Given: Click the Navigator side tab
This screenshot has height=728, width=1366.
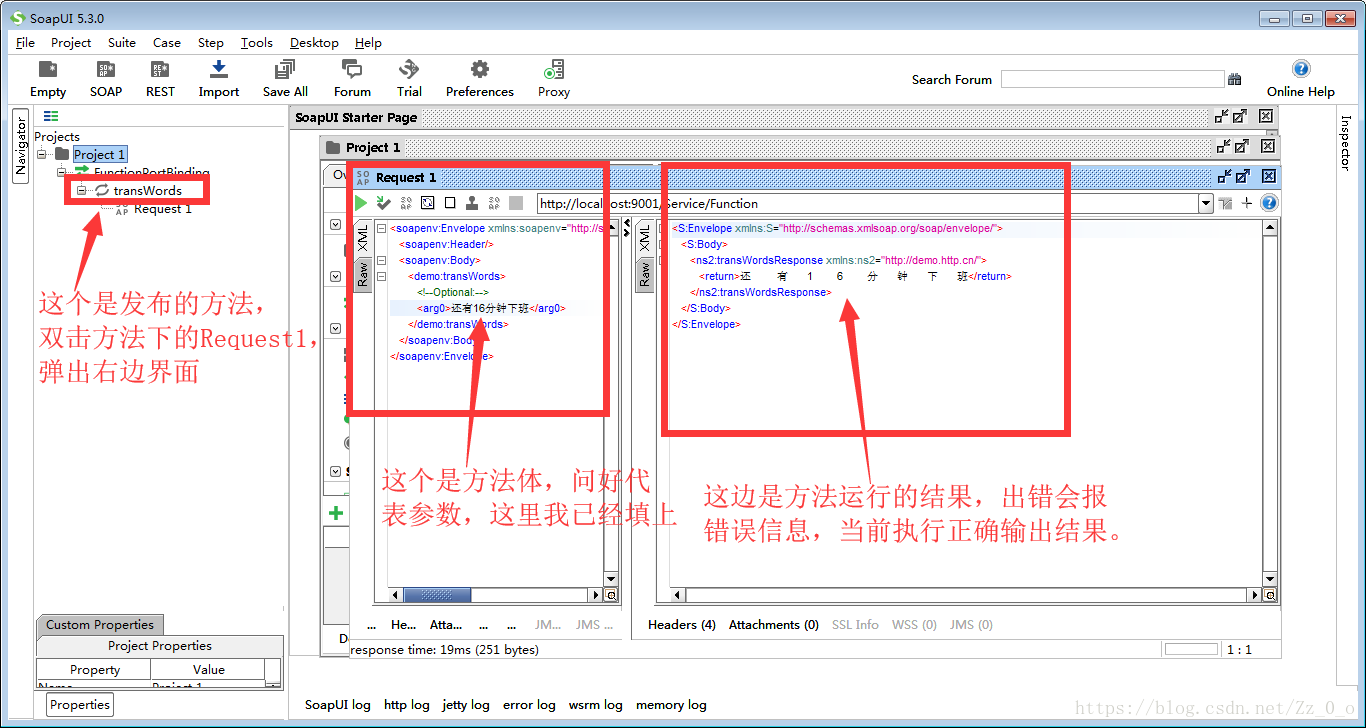Looking at the screenshot, I should tap(20, 146).
